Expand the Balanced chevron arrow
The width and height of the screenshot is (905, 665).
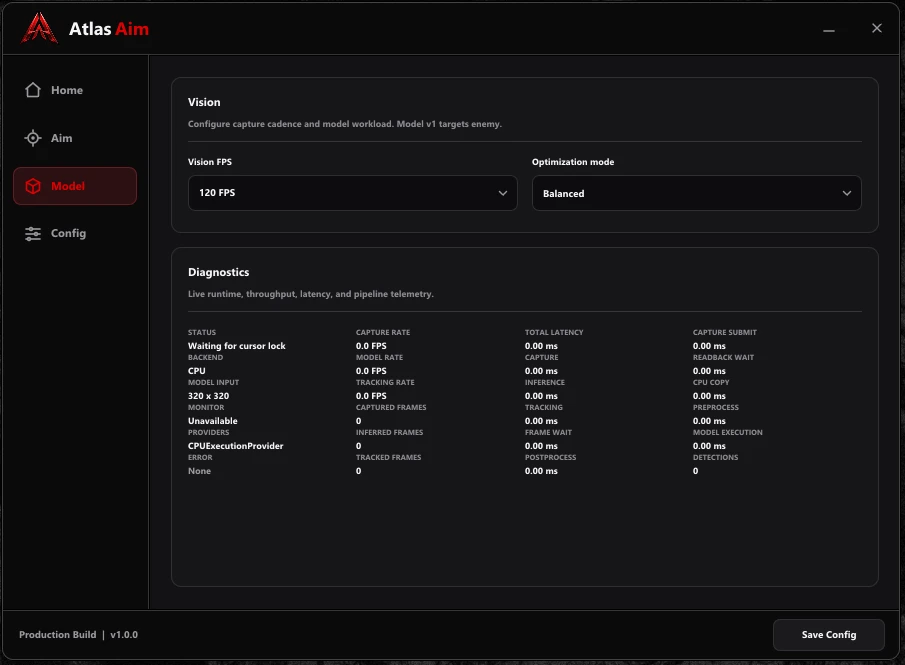(x=847, y=193)
